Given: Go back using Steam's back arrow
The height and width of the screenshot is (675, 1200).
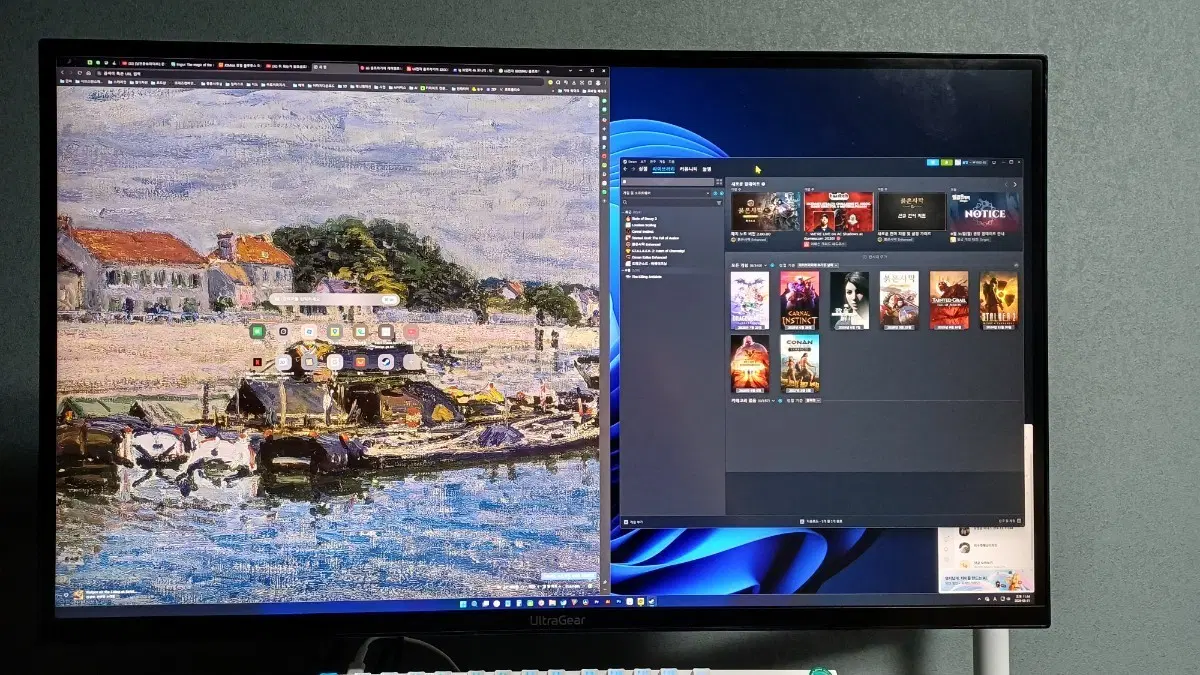Looking at the screenshot, I should click(625, 169).
